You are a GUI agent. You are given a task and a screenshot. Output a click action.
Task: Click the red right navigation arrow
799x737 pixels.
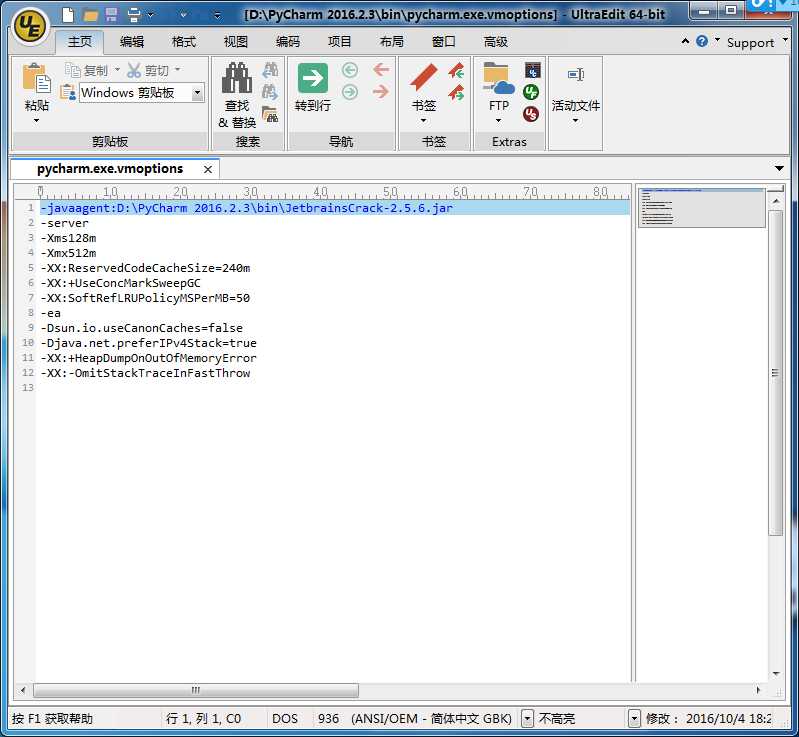click(x=381, y=92)
